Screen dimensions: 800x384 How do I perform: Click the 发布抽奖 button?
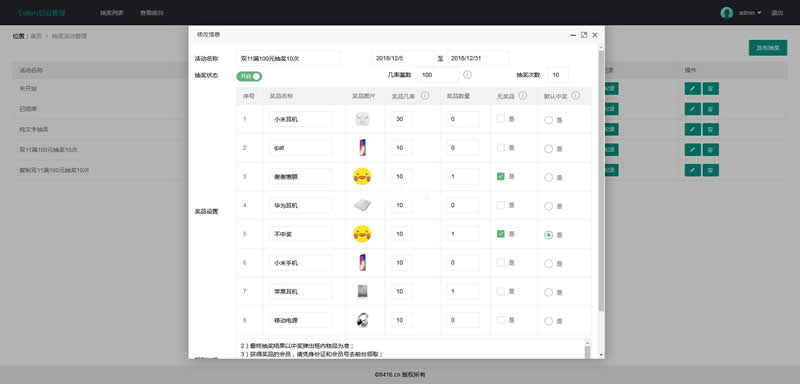click(x=768, y=47)
